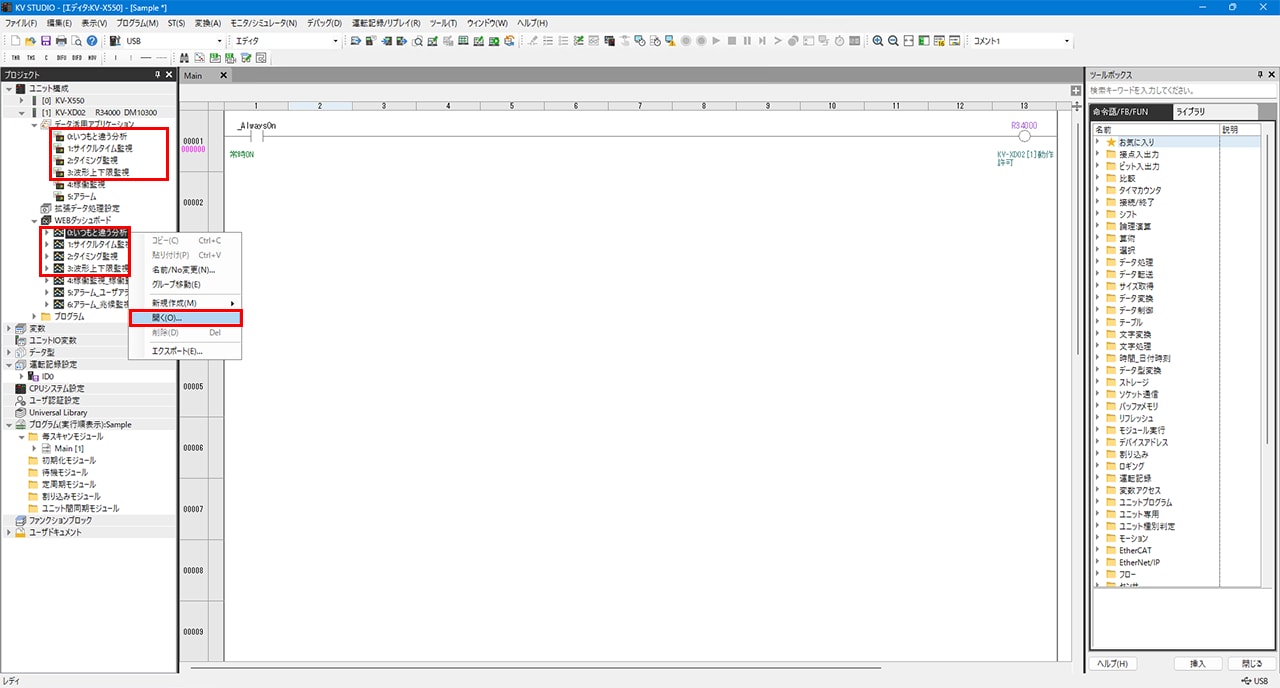Click the zoom out magnifier icon
Image resolution: width=1280 pixels, height=688 pixels.
[894, 41]
